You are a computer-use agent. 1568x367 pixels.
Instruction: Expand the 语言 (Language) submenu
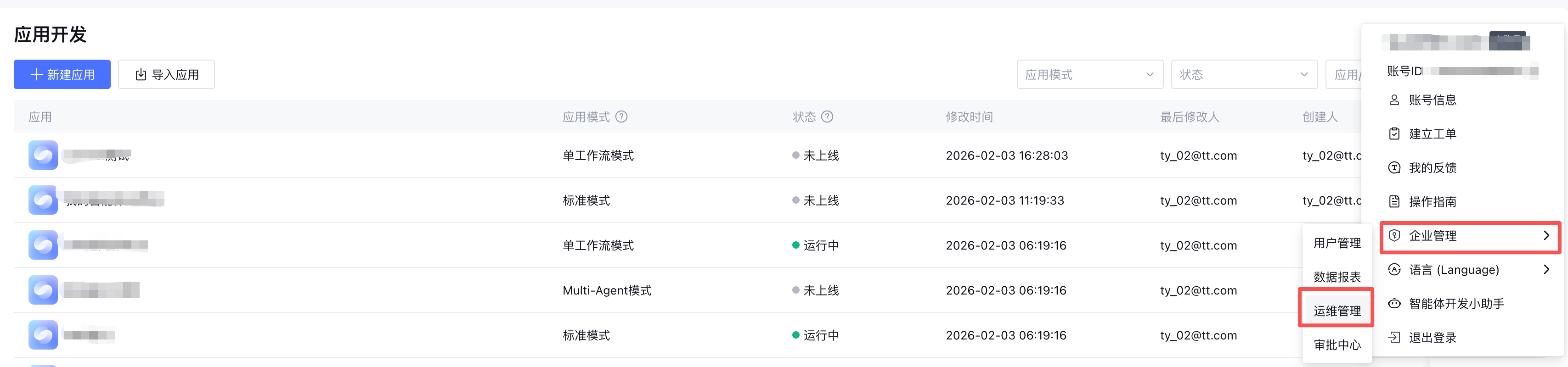coord(1546,270)
